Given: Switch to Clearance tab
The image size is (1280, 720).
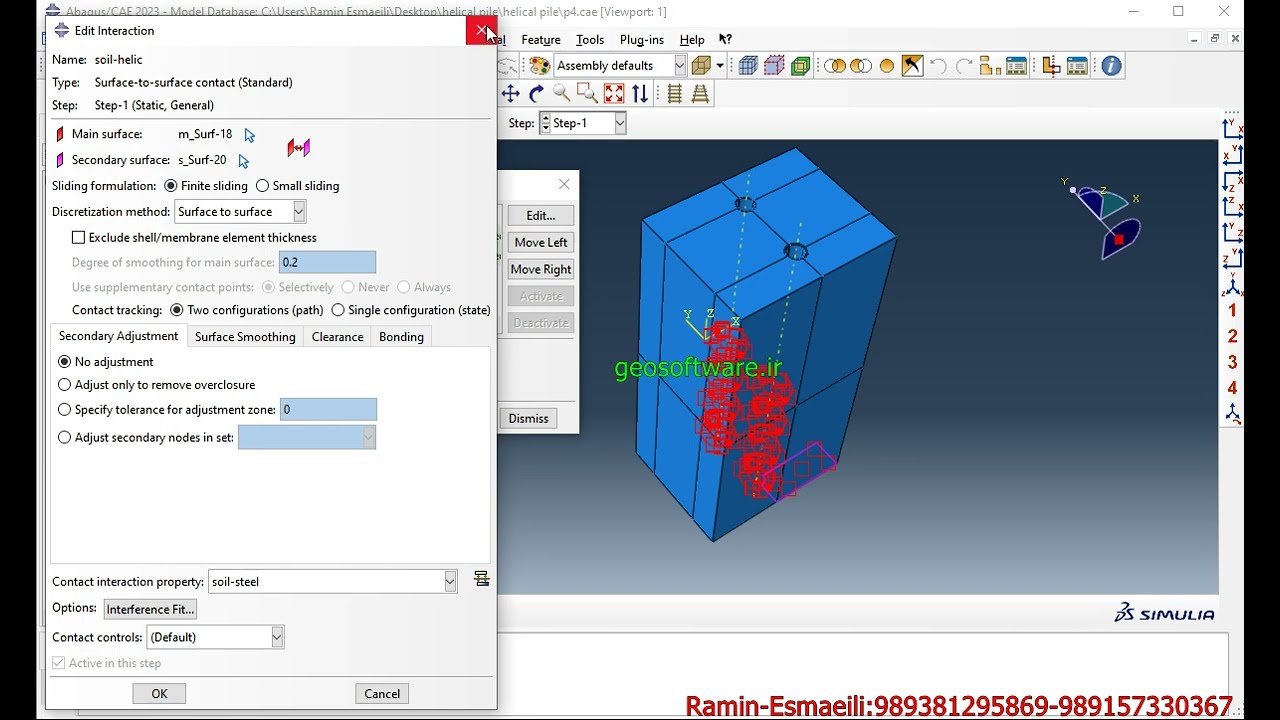Looking at the screenshot, I should [x=337, y=337].
